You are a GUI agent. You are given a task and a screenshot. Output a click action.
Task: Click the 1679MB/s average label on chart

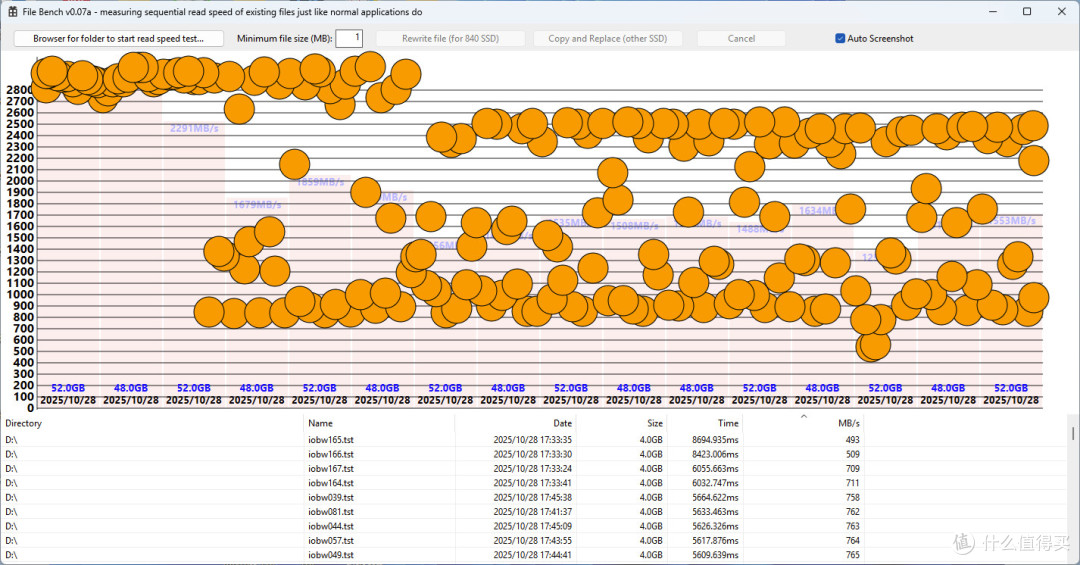(x=257, y=205)
